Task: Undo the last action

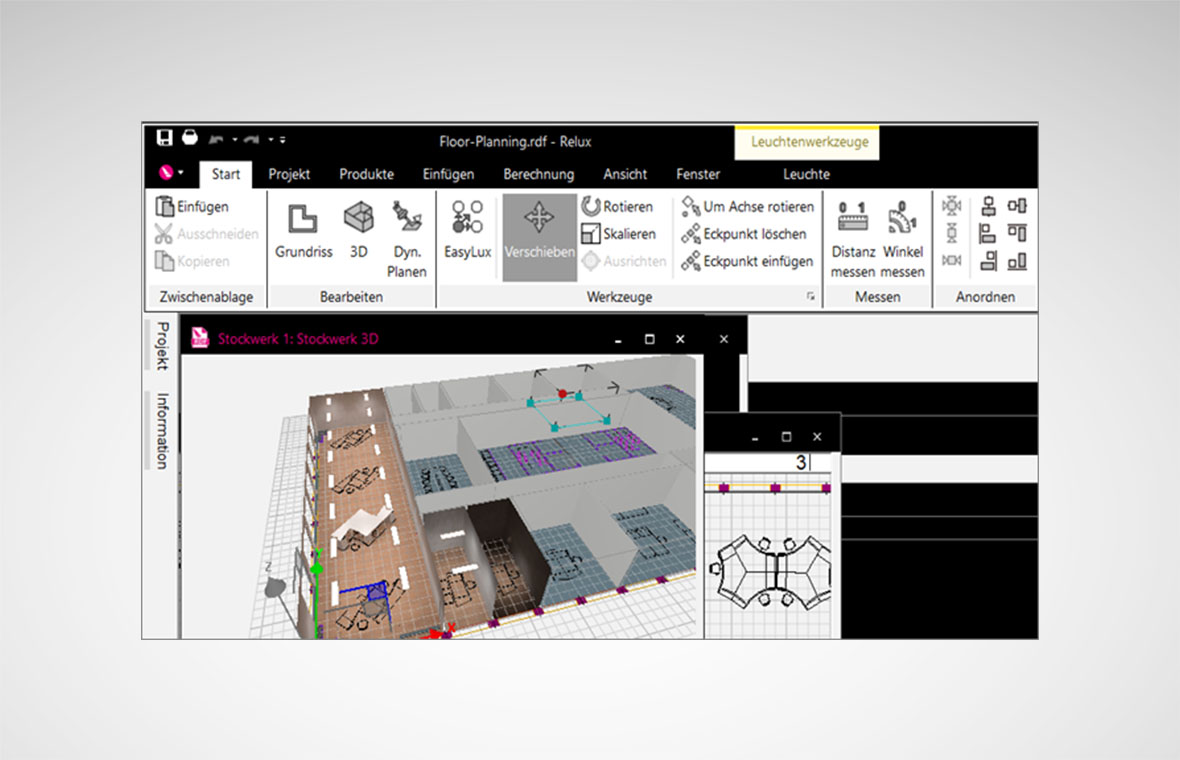Action: [x=217, y=139]
